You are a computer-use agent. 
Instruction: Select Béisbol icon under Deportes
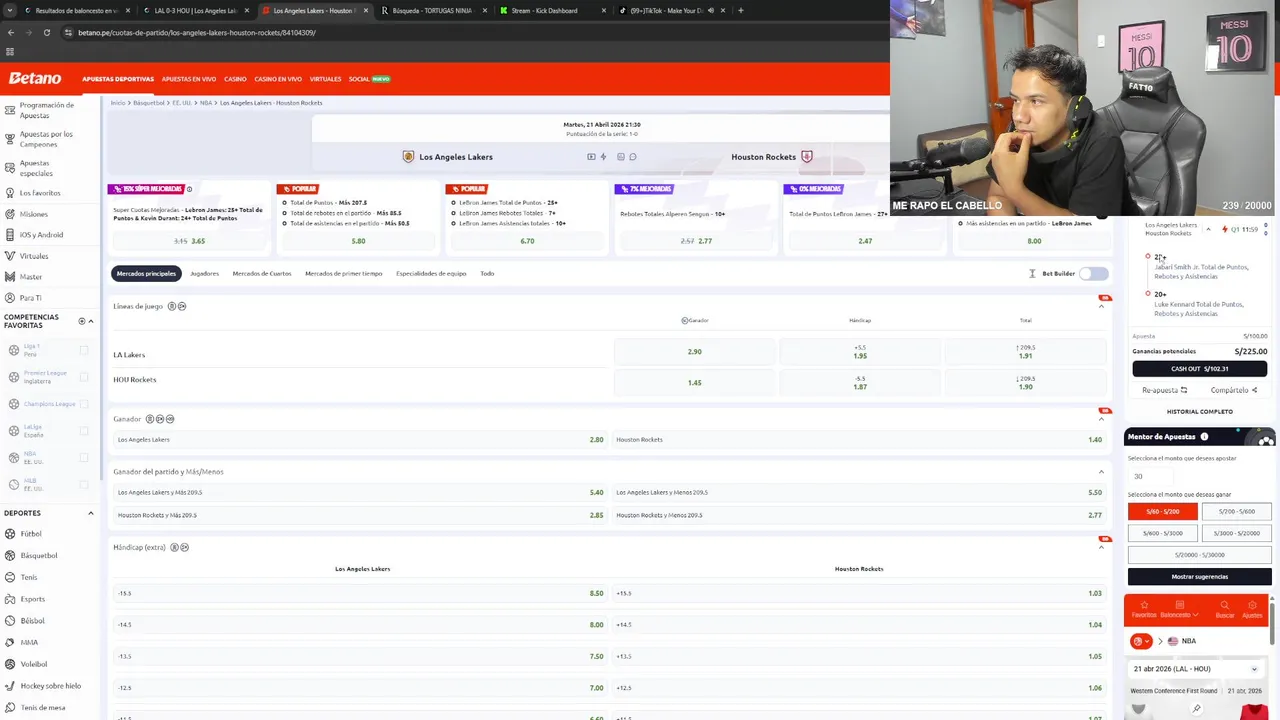point(10,621)
